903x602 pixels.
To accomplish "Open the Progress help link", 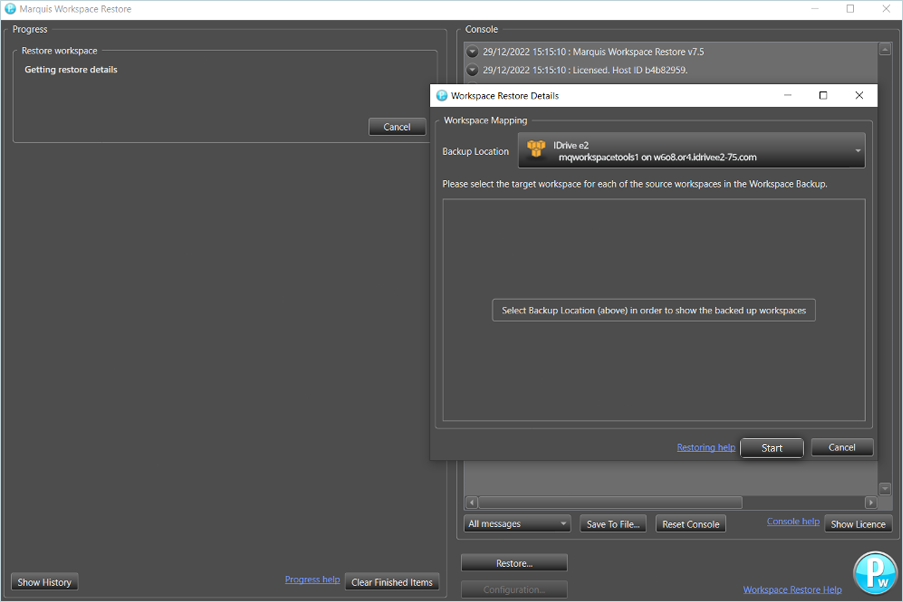I will 312,579.
